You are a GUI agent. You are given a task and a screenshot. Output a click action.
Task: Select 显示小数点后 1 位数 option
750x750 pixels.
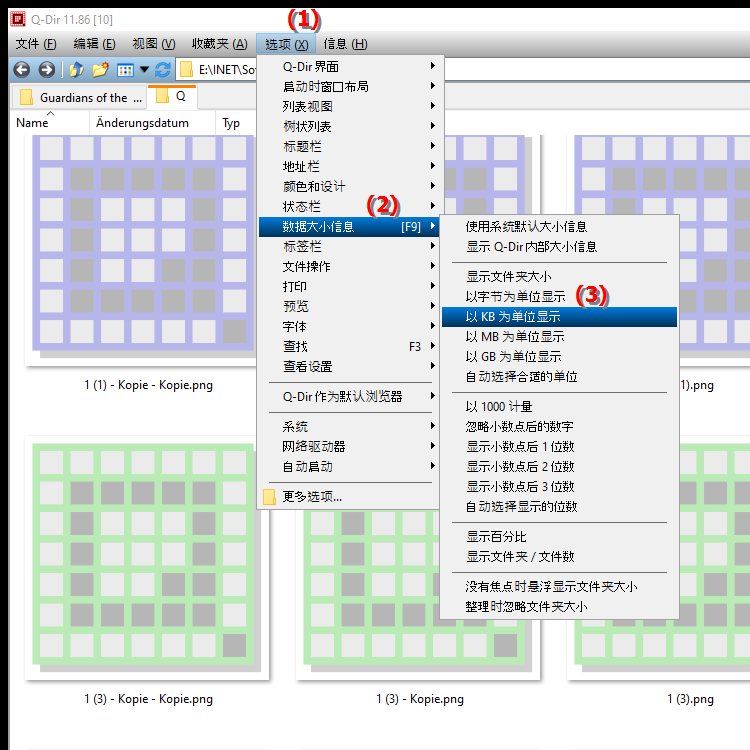tap(559, 447)
